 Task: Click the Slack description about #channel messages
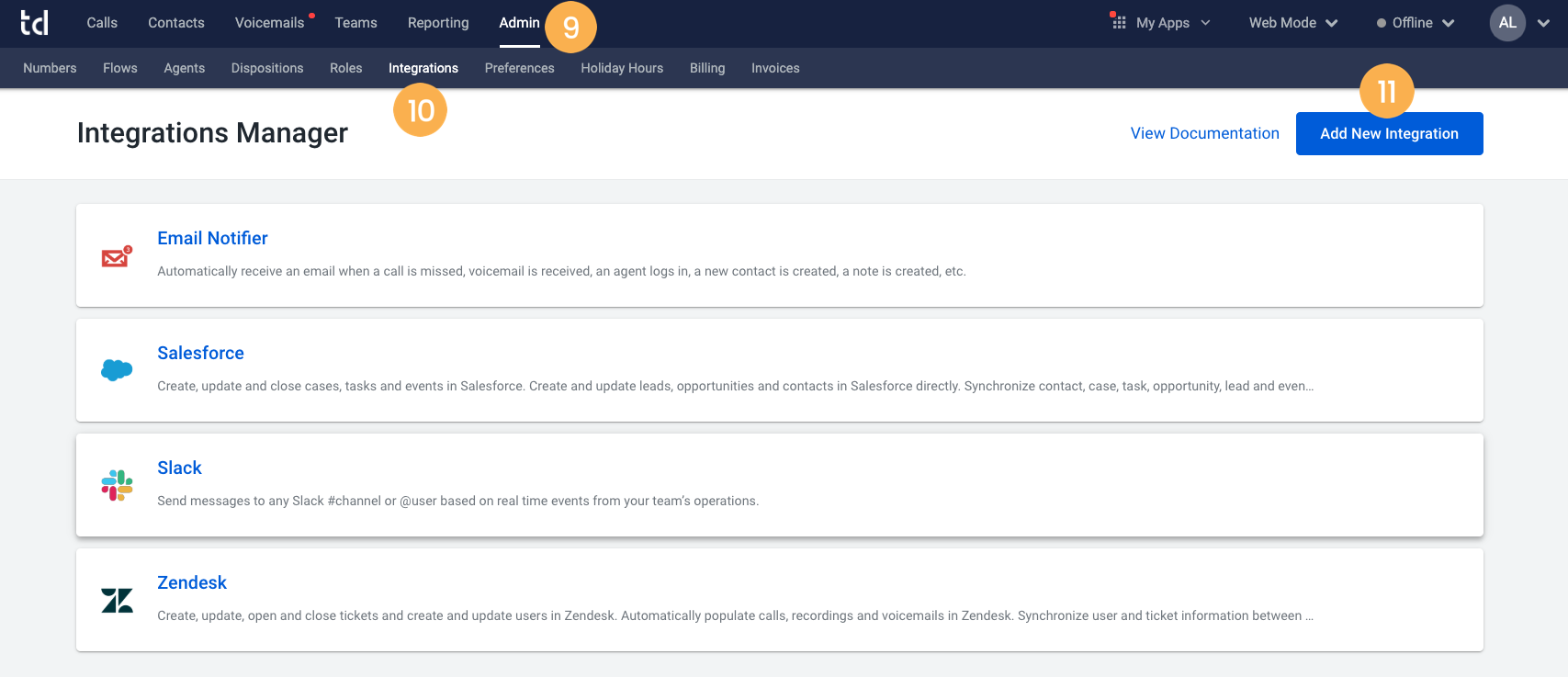click(x=457, y=501)
